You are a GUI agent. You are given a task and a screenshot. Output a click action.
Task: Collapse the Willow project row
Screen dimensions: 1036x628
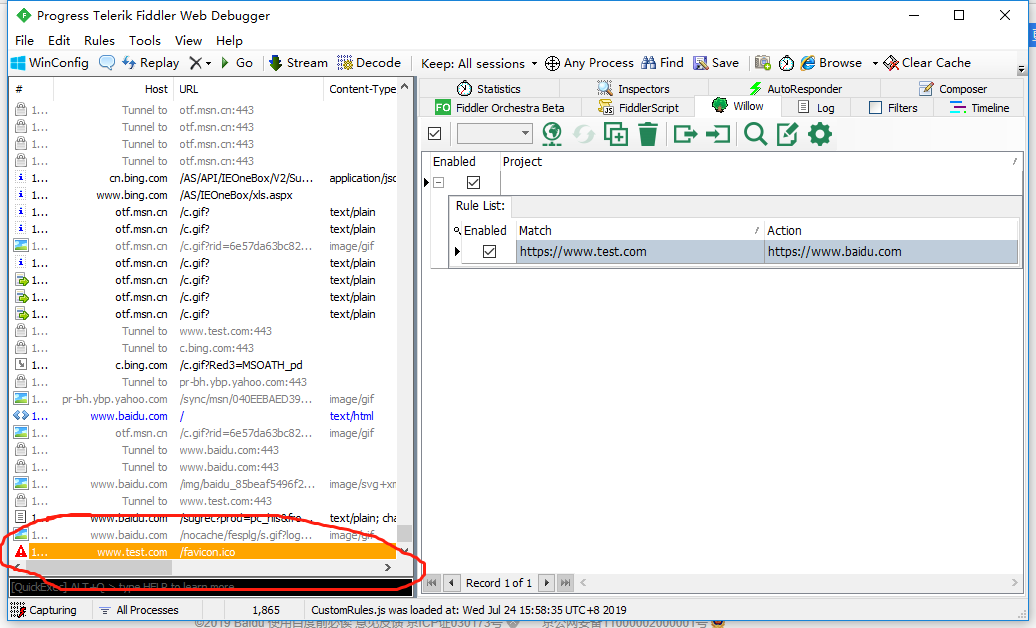tap(439, 182)
